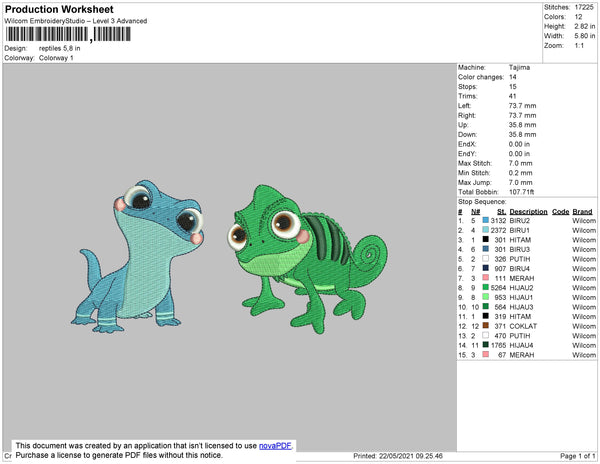
Task: Click the 'Tajima' machine value
Action: (519, 67)
